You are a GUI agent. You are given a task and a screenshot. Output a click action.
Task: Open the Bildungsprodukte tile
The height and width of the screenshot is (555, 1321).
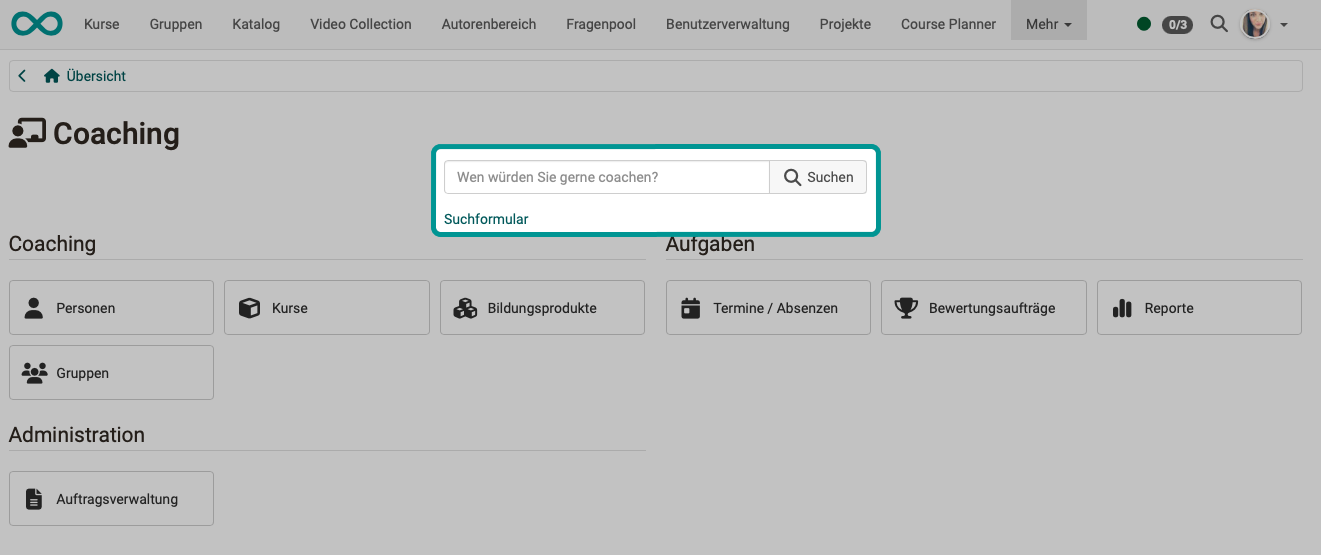pyautogui.click(x=542, y=307)
